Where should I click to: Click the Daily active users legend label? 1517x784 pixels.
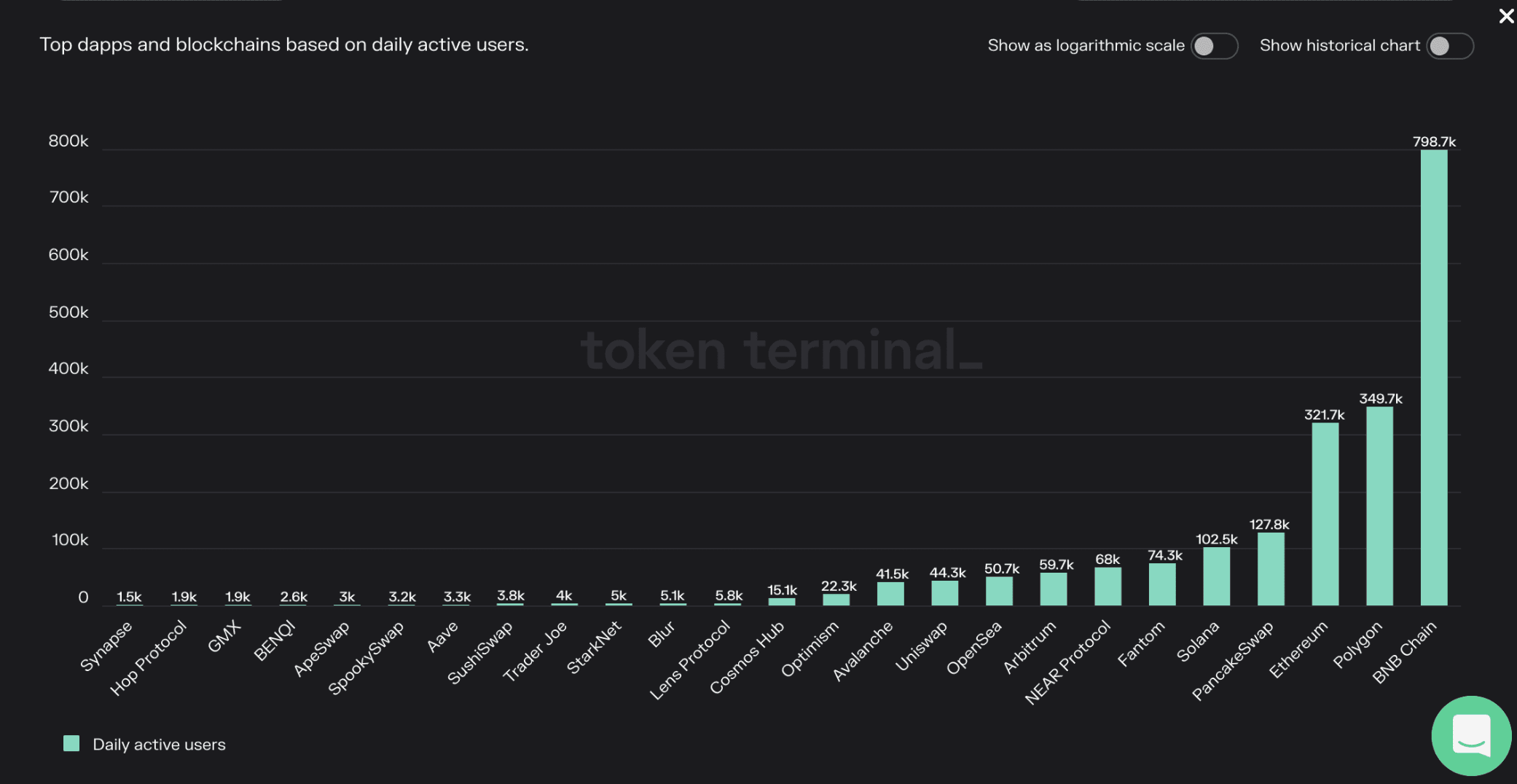click(x=159, y=745)
